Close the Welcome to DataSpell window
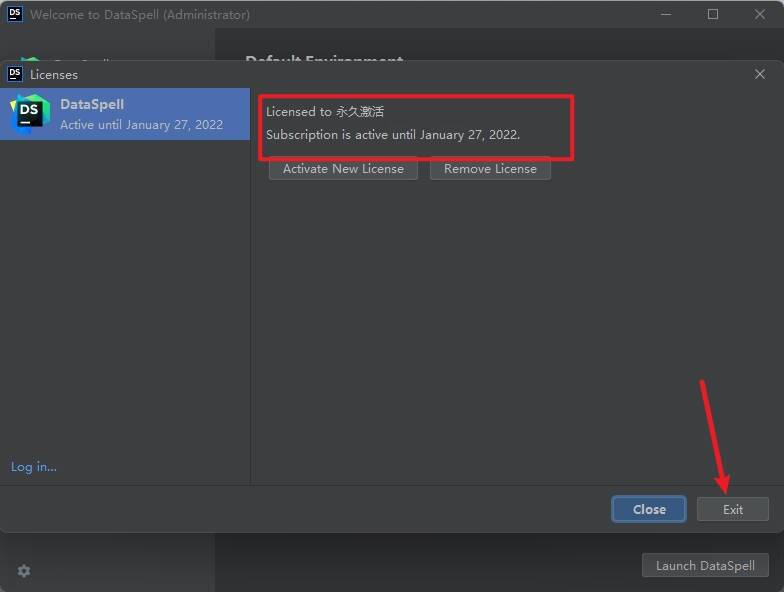Screen dimensions: 784x592 click(760, 14)
